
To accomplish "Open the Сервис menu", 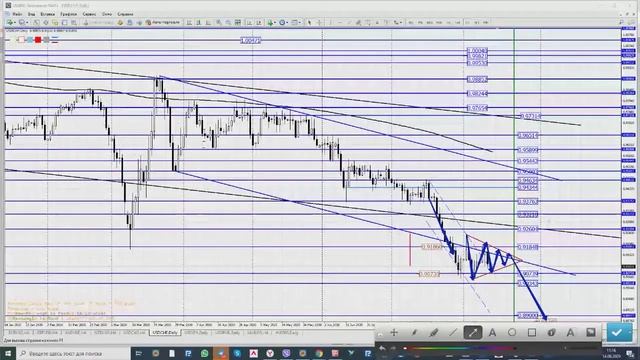I will tap(89, 14).
